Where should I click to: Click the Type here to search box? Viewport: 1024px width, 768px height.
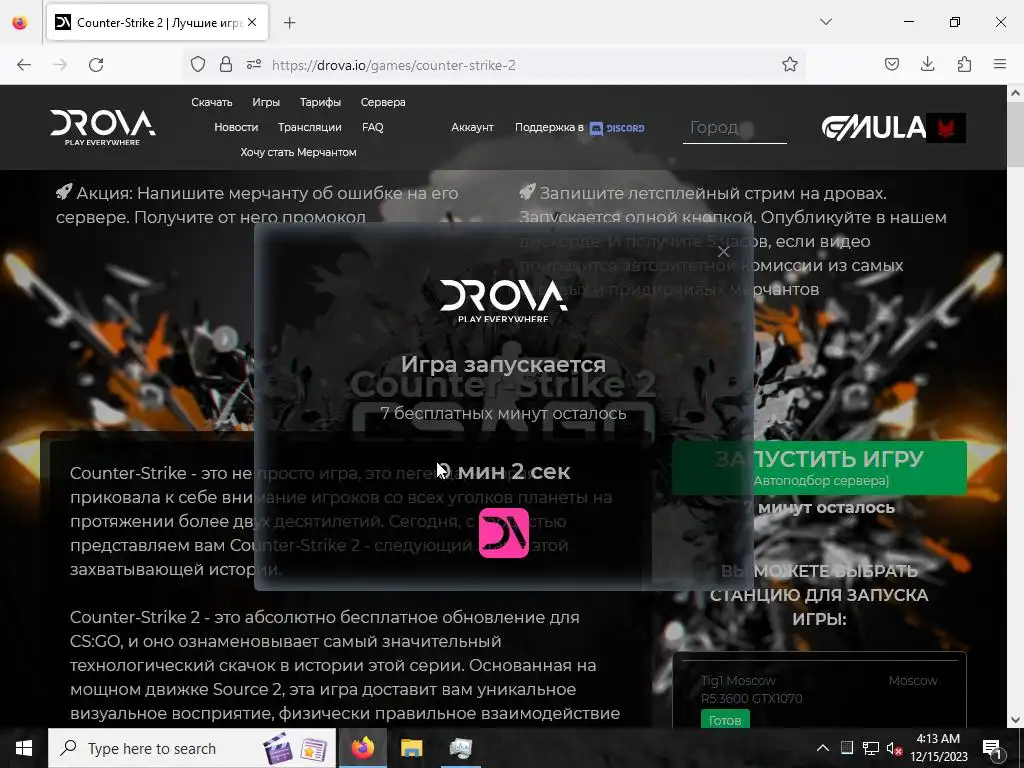click(192, 748)
